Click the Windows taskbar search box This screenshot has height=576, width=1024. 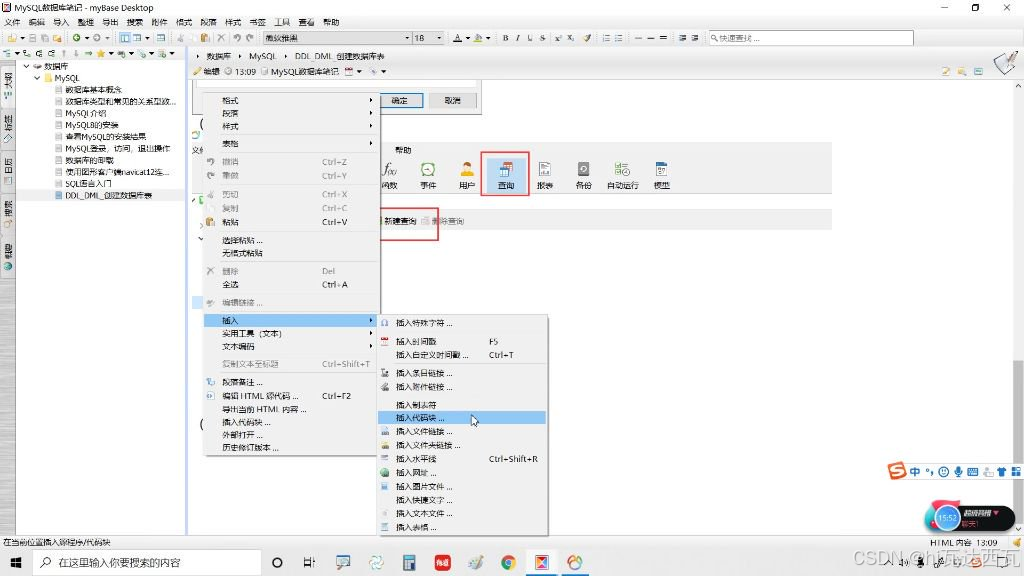click(147, 562)
